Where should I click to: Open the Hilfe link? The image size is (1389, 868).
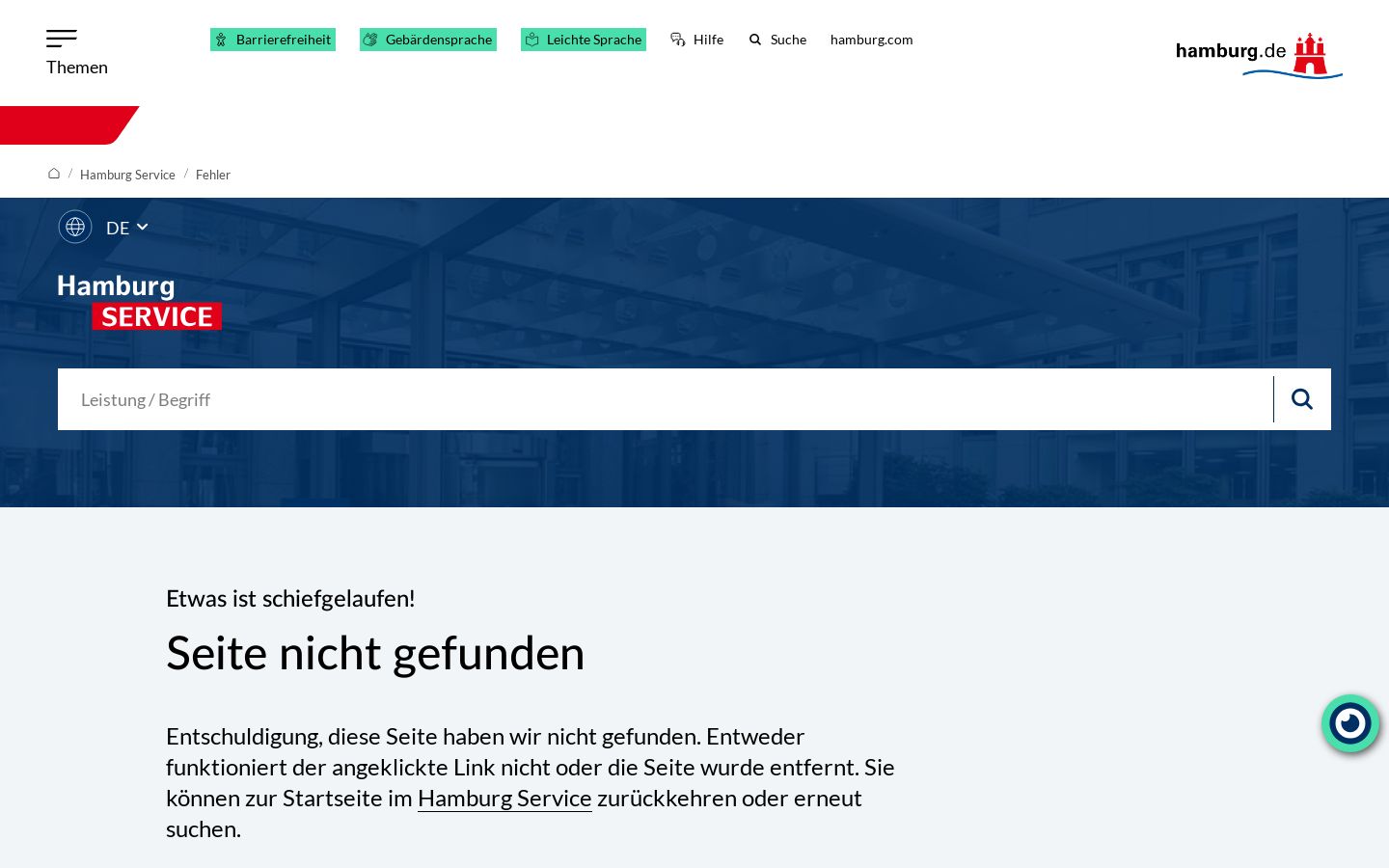coord(696,40)
